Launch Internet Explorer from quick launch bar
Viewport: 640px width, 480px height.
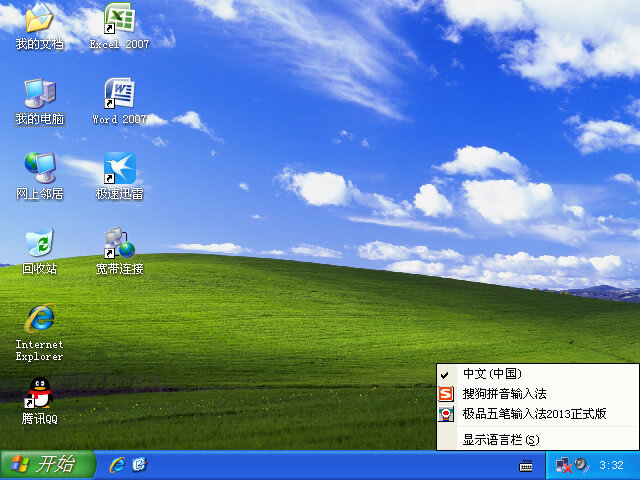(x=117, y=465)
